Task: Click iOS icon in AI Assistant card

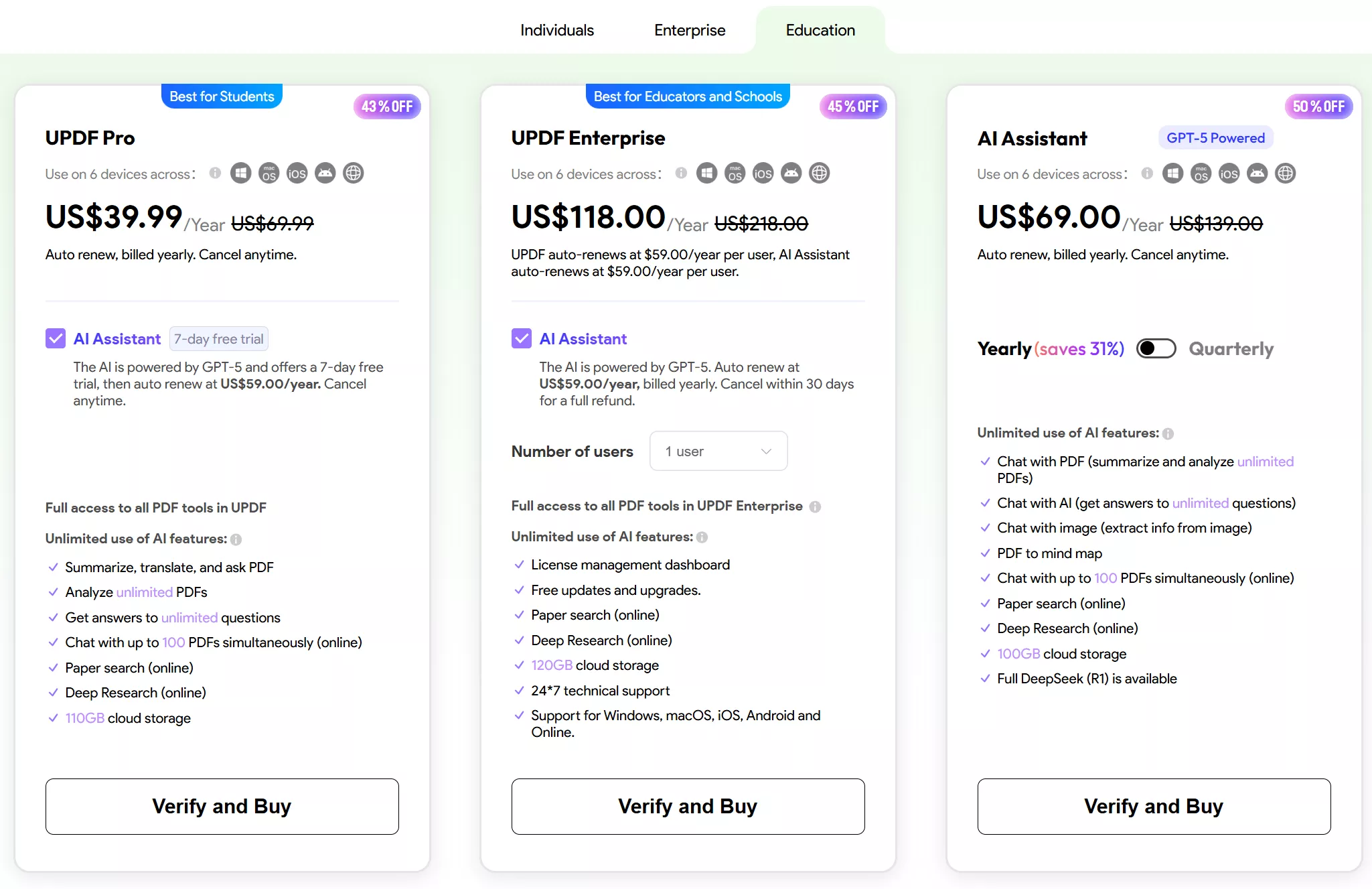Action: coord(1229,174)
